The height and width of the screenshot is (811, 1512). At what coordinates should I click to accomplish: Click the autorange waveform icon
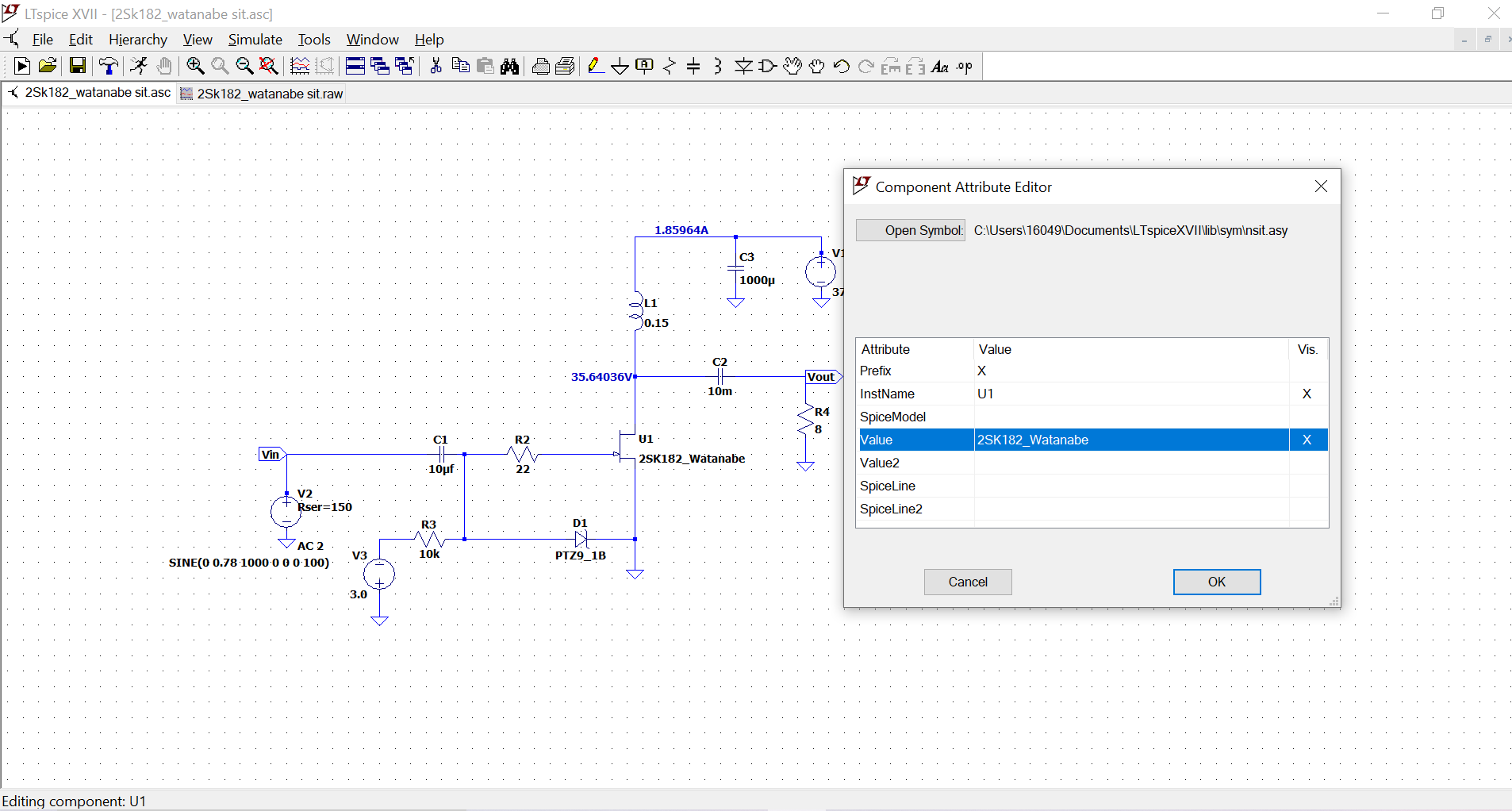(x=300, y=67)
